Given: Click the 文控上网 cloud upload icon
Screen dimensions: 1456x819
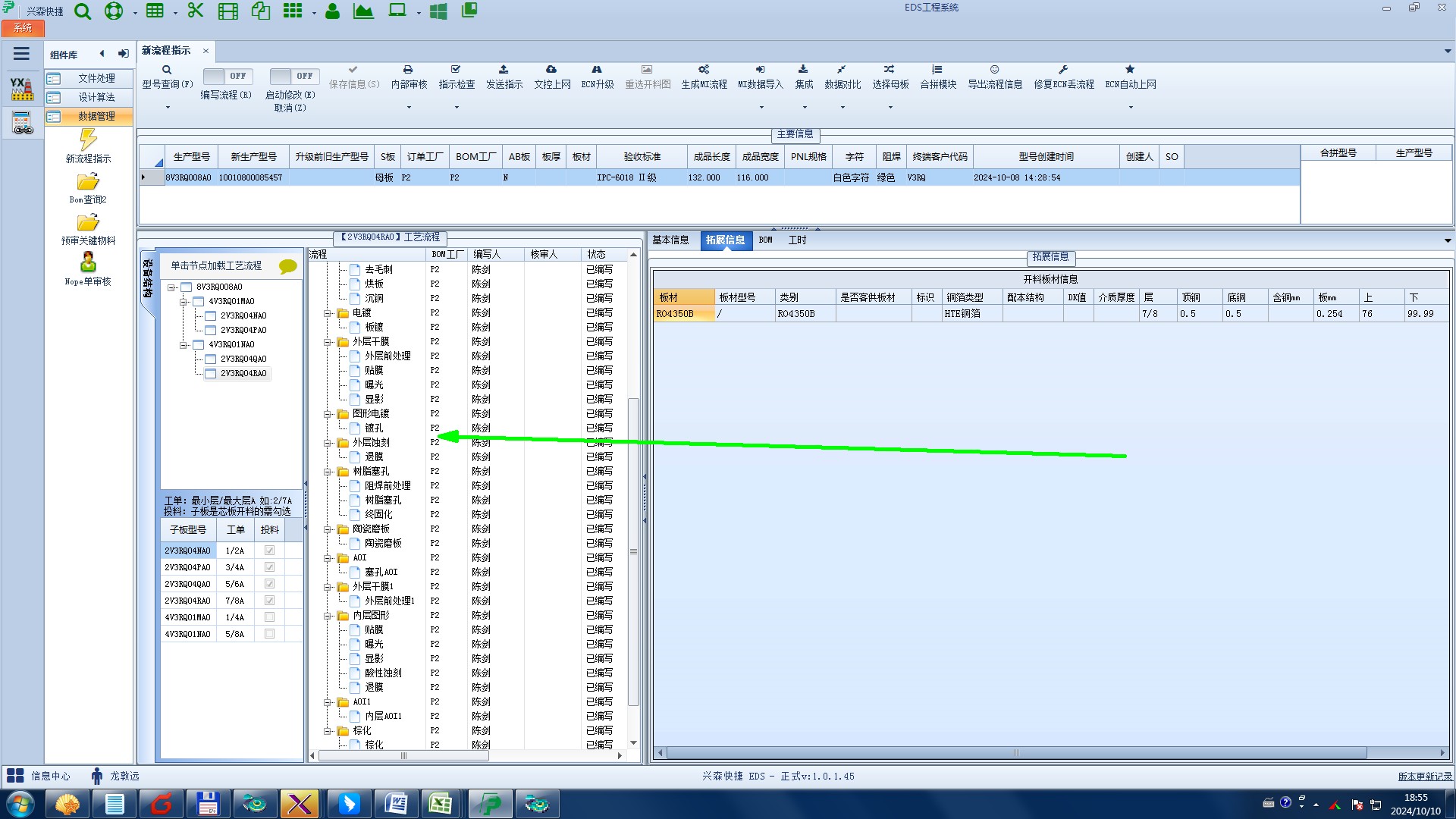Looking at the screenshot, I should click(551, 70).
